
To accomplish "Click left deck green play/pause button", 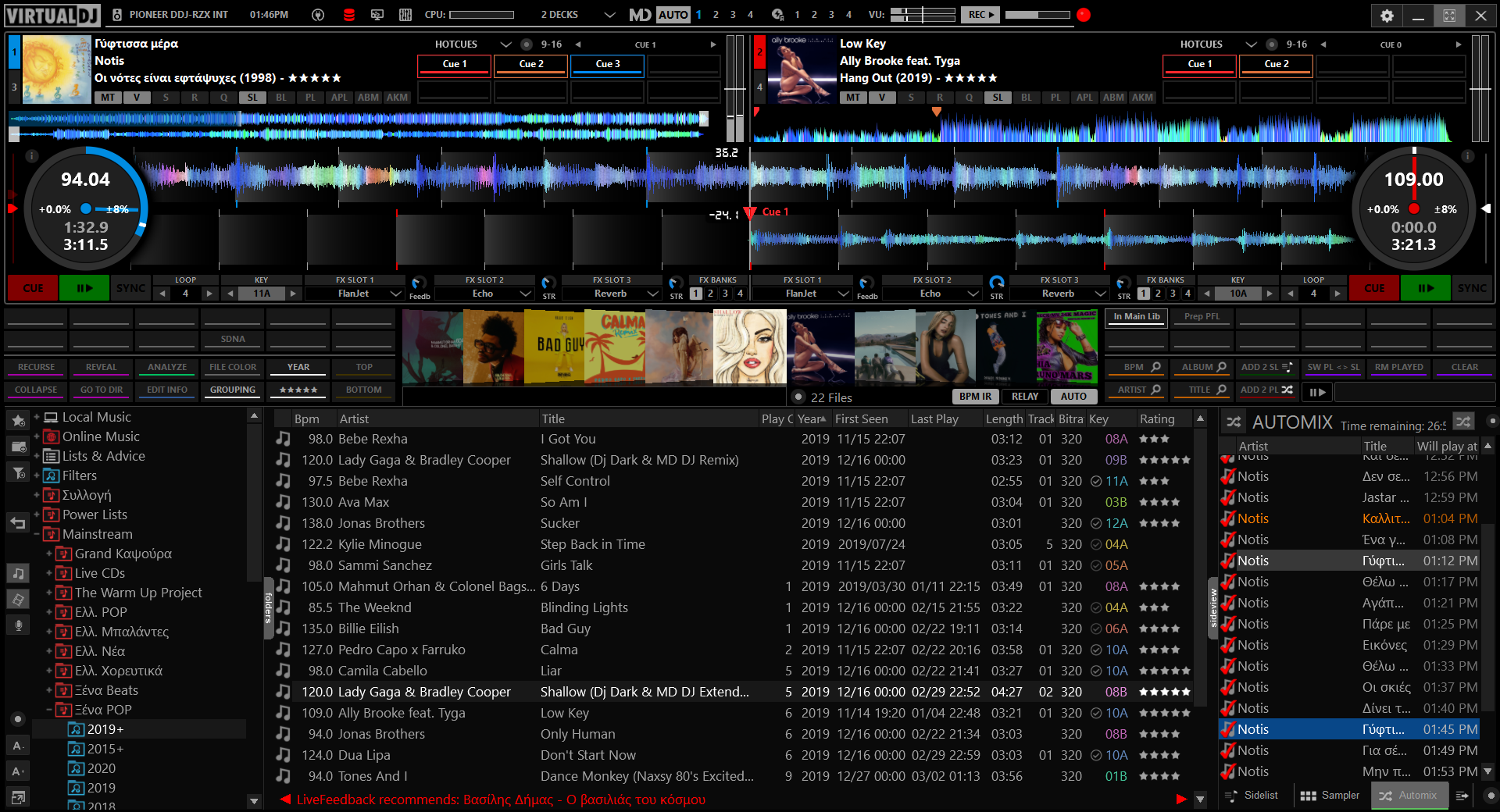I will tap(84, 288).
